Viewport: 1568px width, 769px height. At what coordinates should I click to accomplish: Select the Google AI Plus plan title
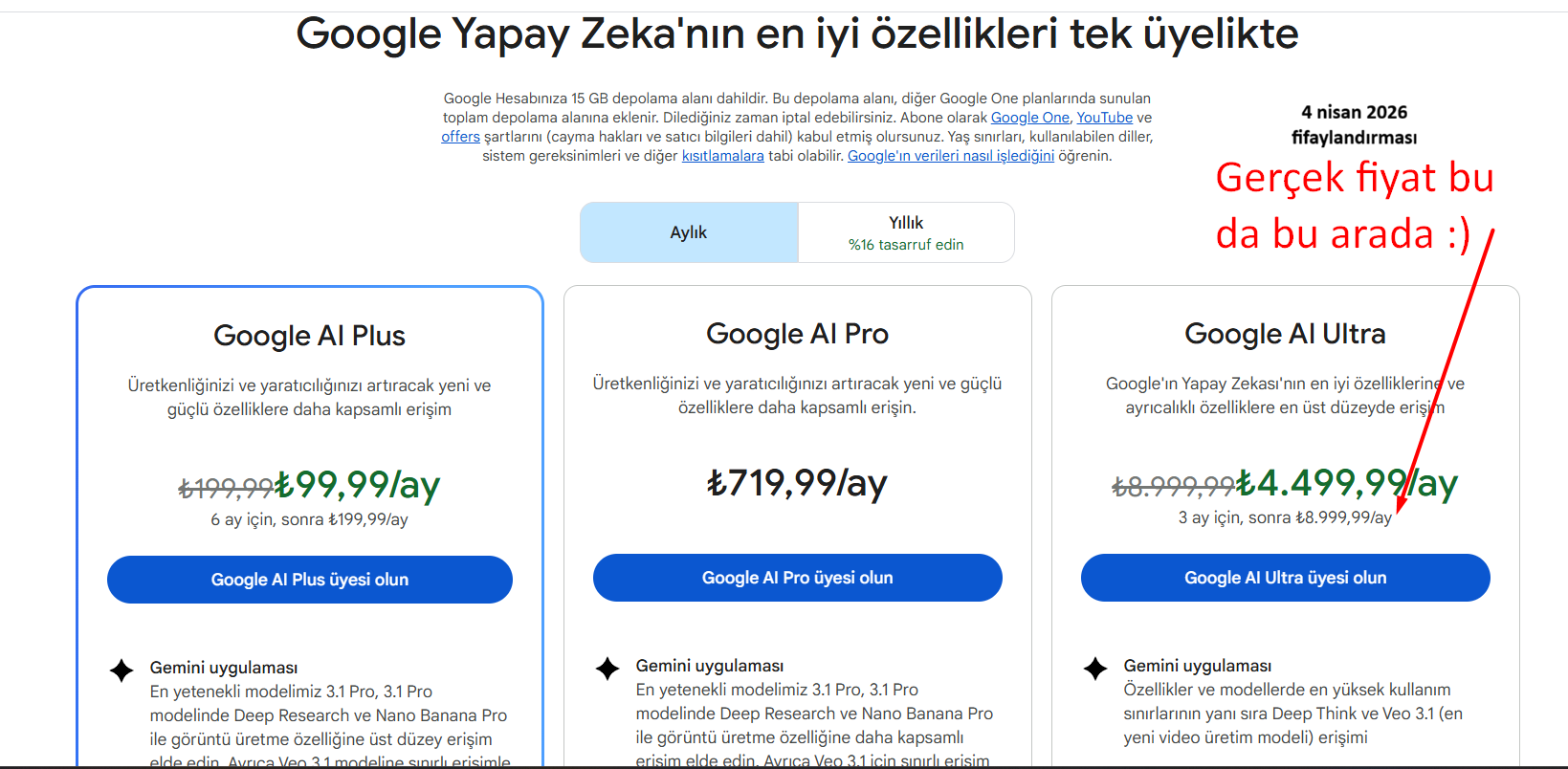point(309,336)
